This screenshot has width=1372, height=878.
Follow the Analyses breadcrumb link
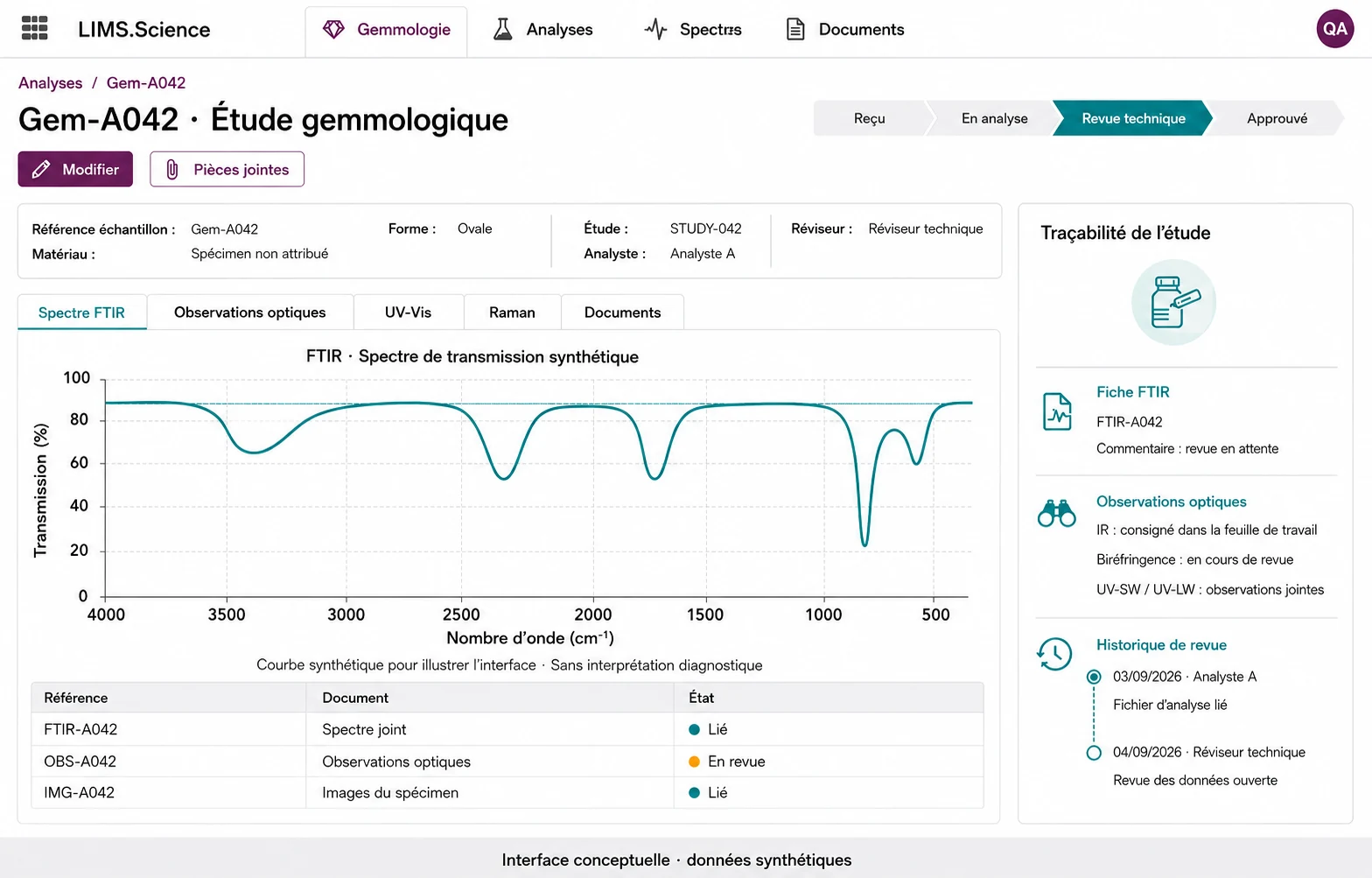click(x=51, y=83)
